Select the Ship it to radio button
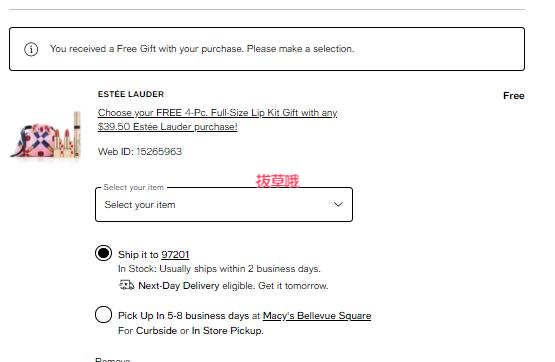This screenshot has height=362, width=555. (x=103, y=253)
